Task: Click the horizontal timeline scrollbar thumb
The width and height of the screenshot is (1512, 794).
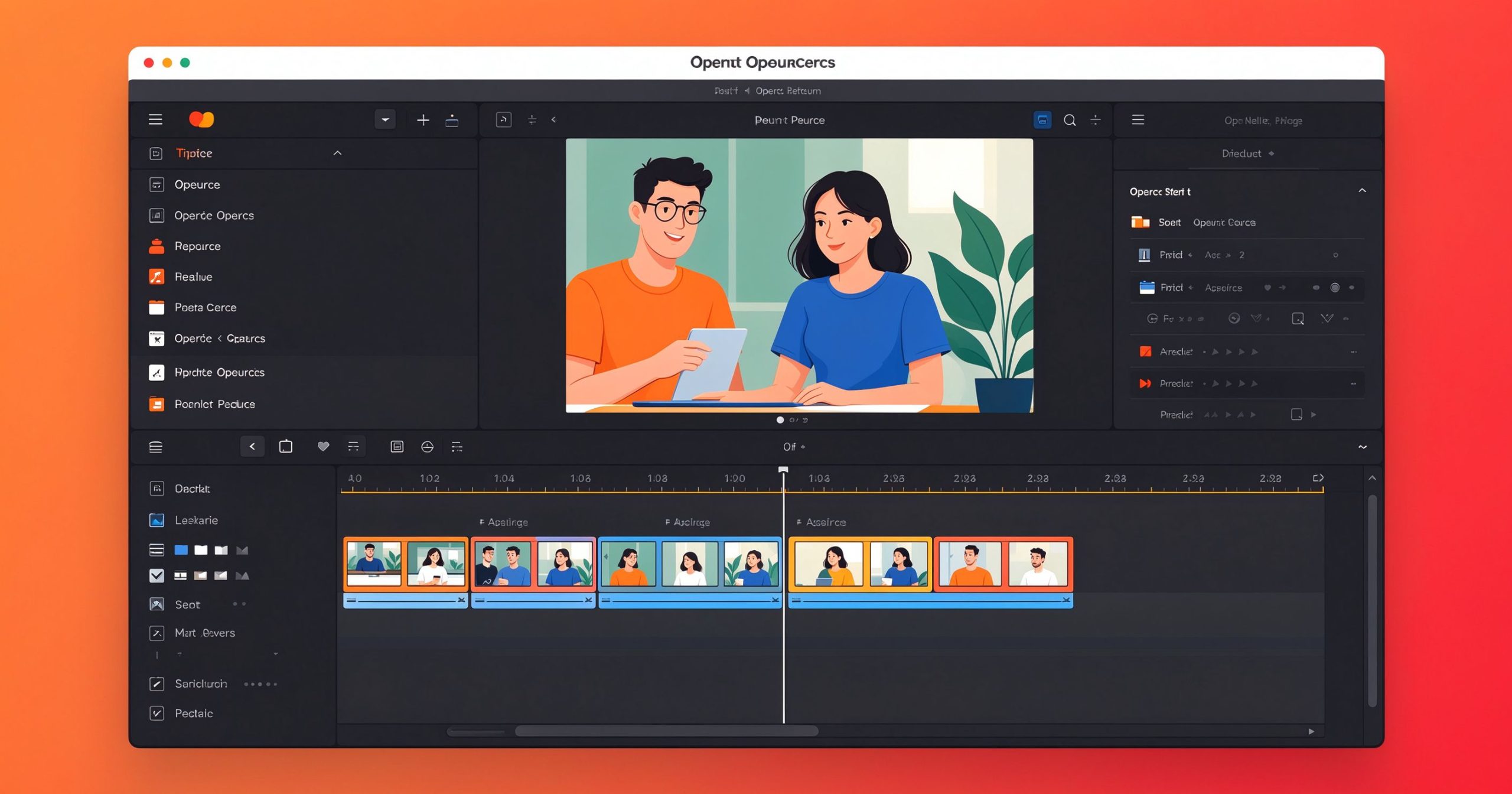Action: coord(666,731)
